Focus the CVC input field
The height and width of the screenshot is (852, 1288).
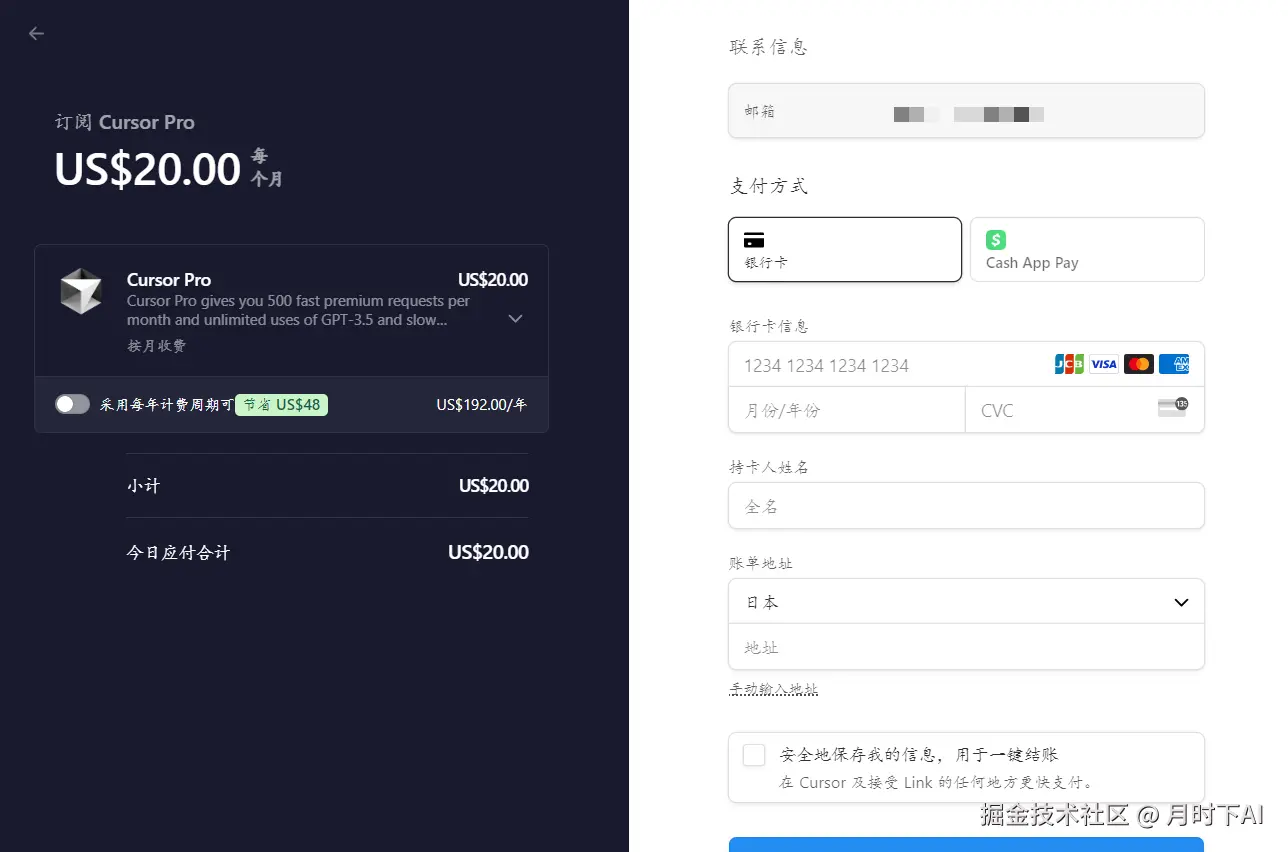(1085, 410)
